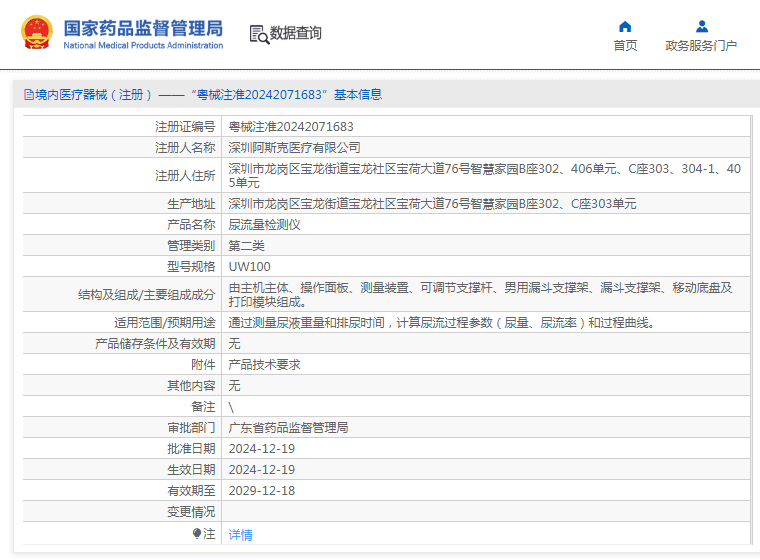760x560 pixels.
Task: Select expiry date 2029-12-18
Action: pyautogui.click(x=262, y=491)
